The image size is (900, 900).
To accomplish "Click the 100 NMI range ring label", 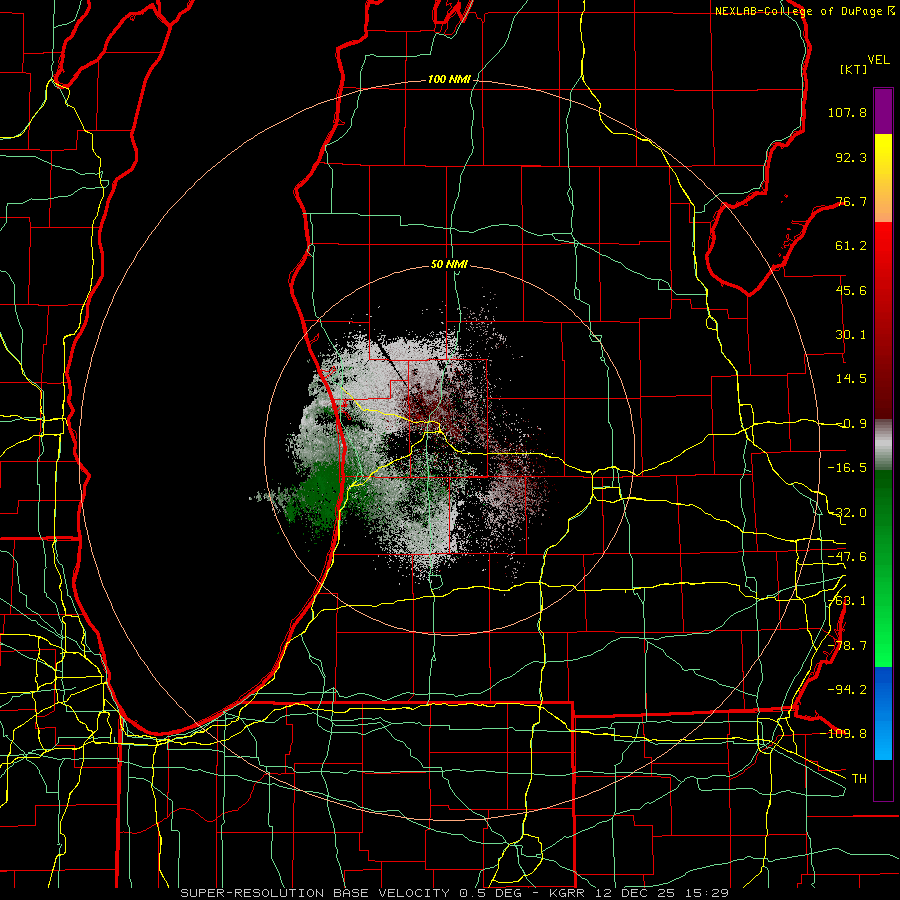I will point(449,79).
